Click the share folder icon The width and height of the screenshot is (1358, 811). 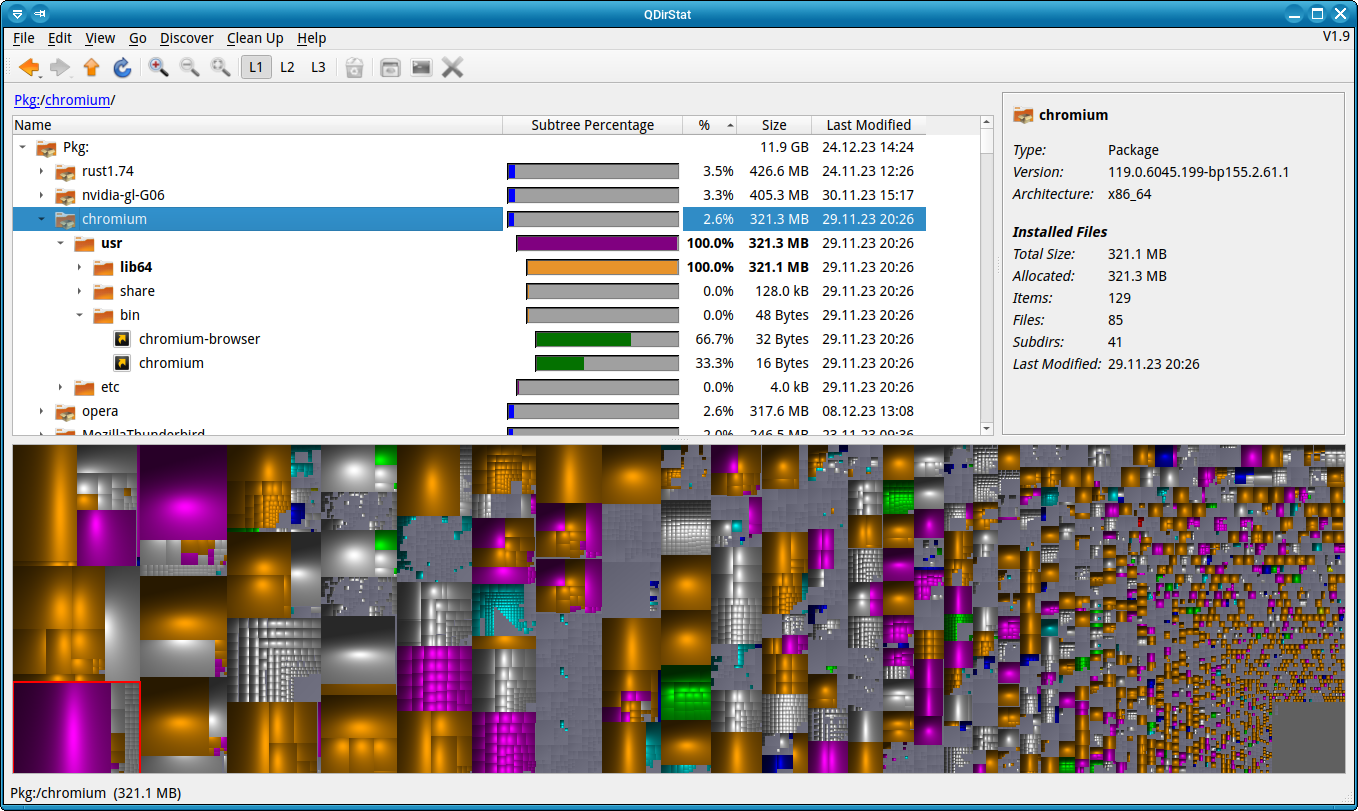103,291
